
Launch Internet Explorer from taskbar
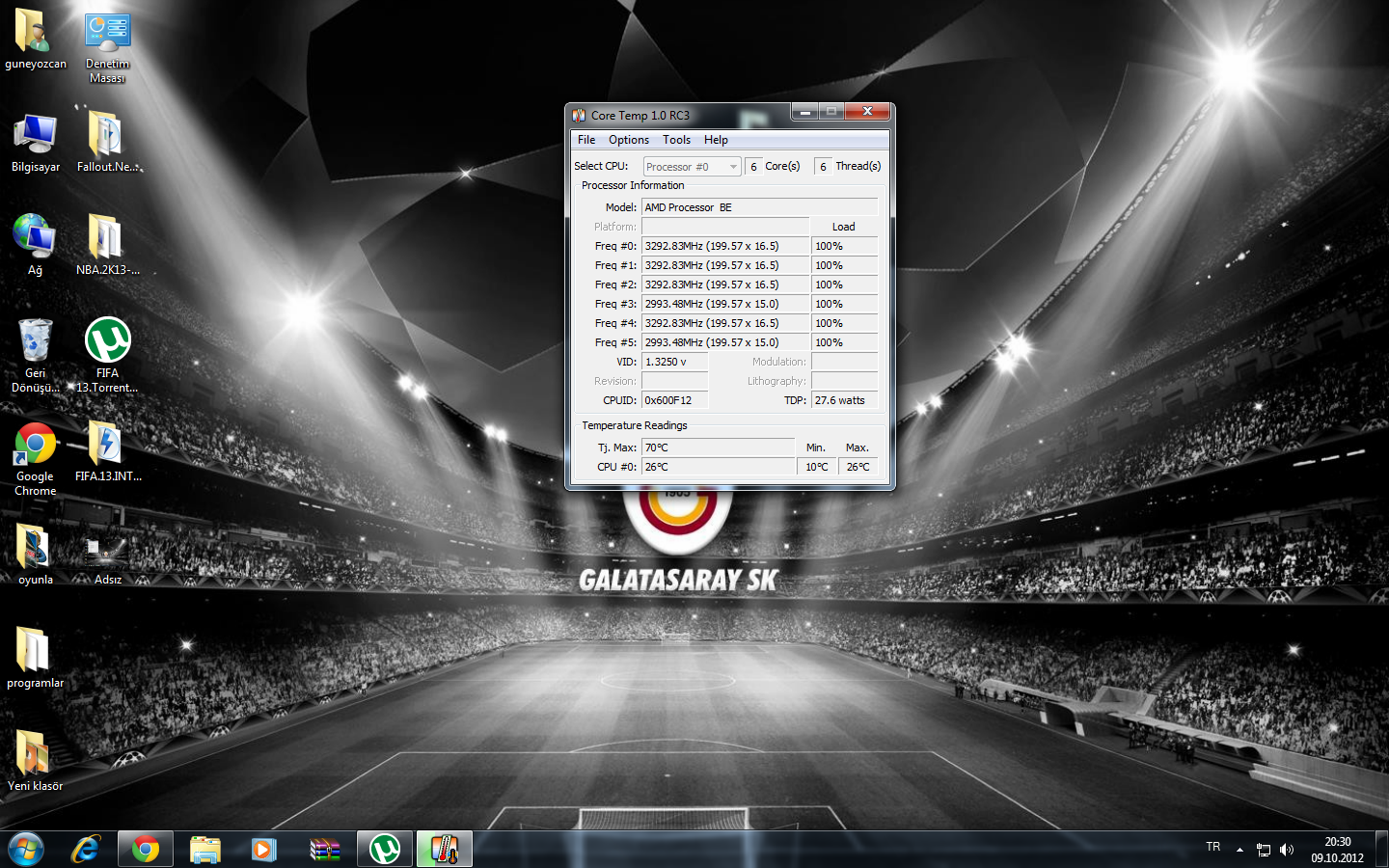(86, 850)
